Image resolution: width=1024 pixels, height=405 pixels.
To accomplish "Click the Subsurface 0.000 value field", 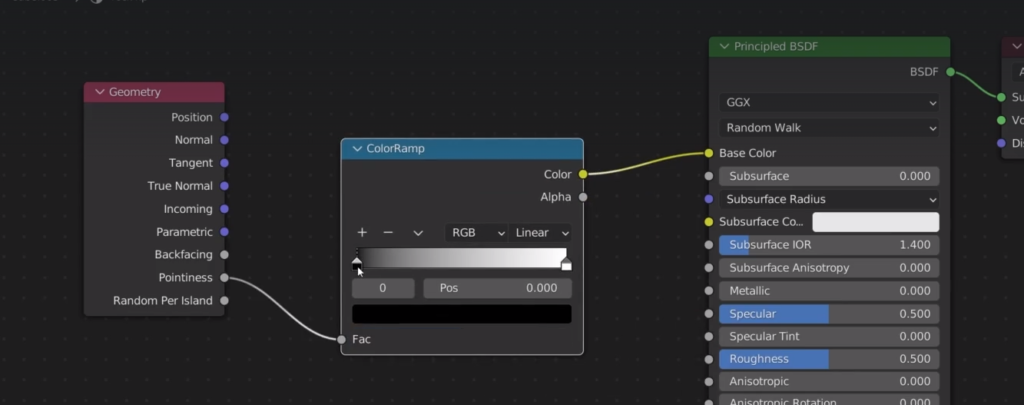I will pos(829,176).
